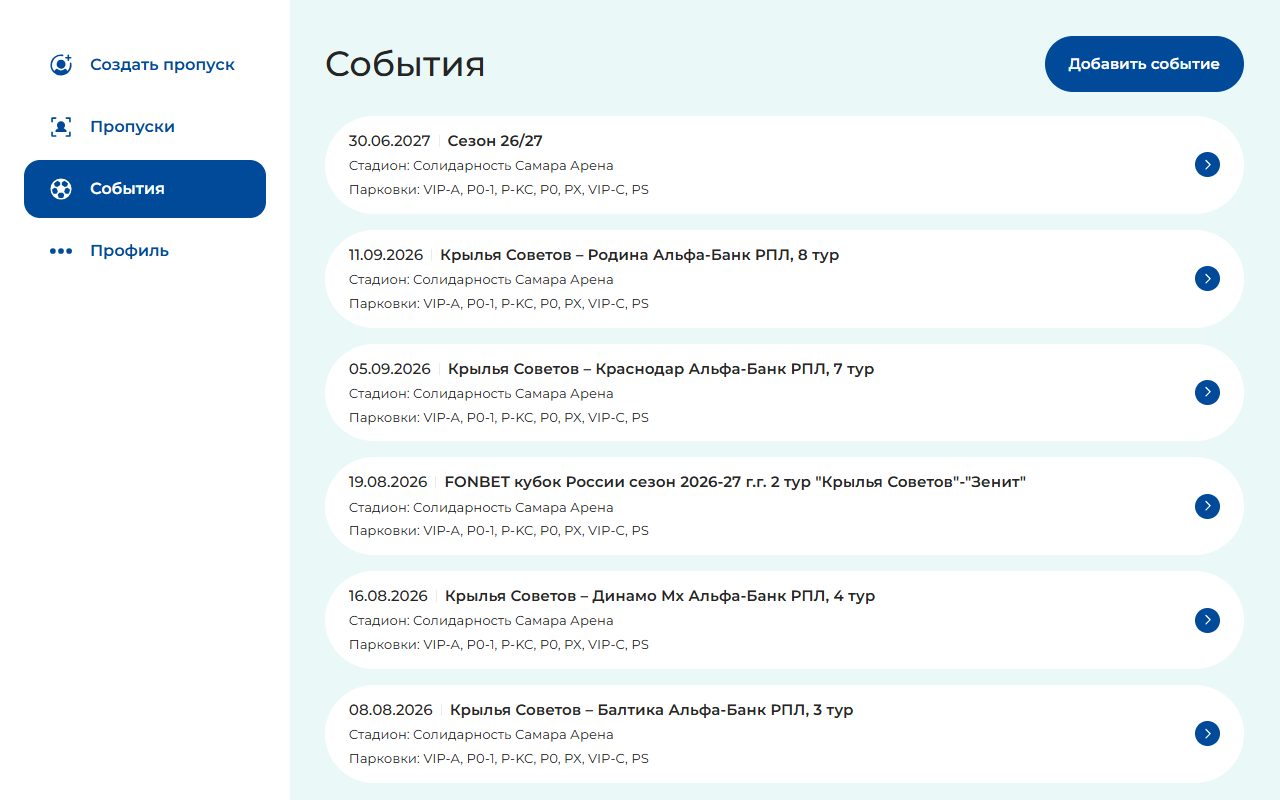Viewport: 1280px width, 800px height.
Task: Click parking list under Сезон 26/27
Action: click(x=499, y=189)
